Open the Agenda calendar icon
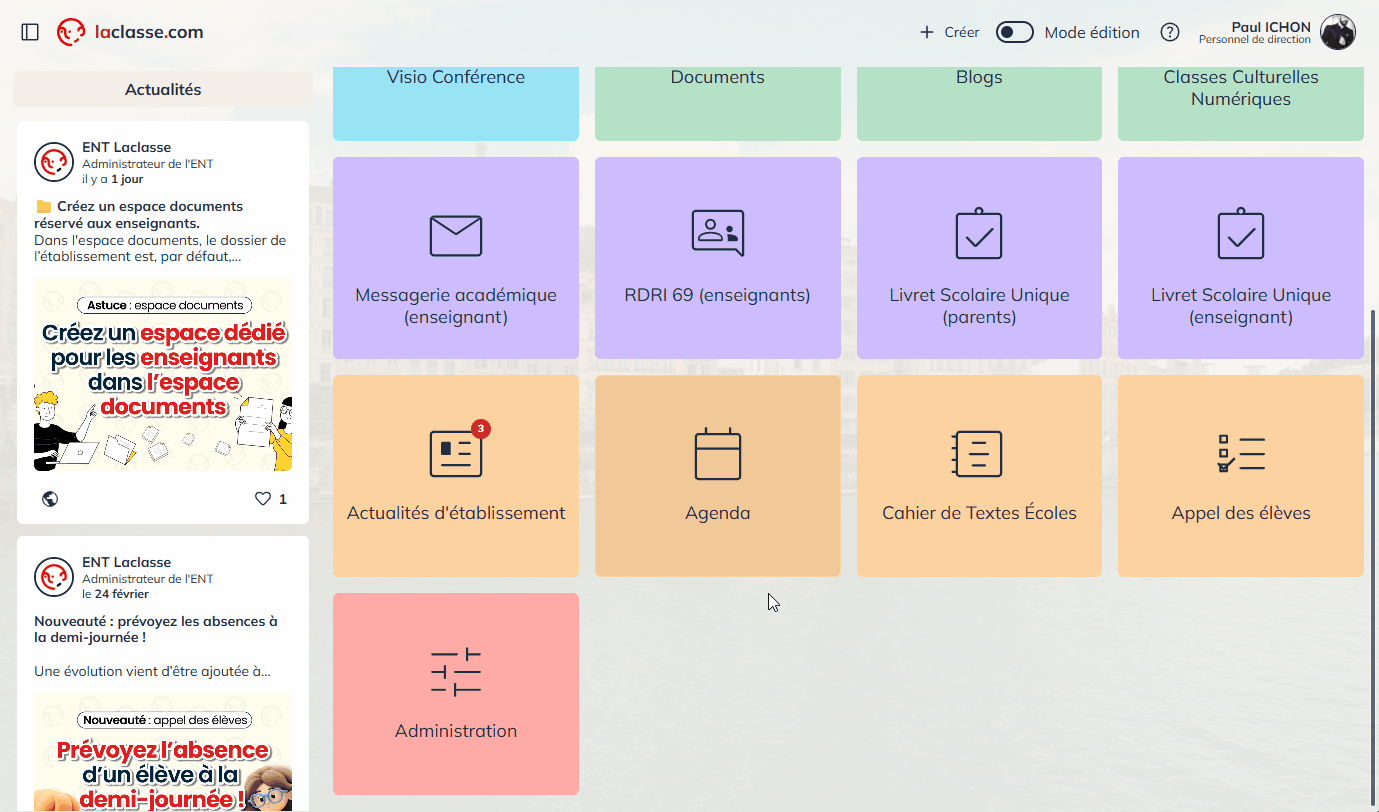 [717, 454]
